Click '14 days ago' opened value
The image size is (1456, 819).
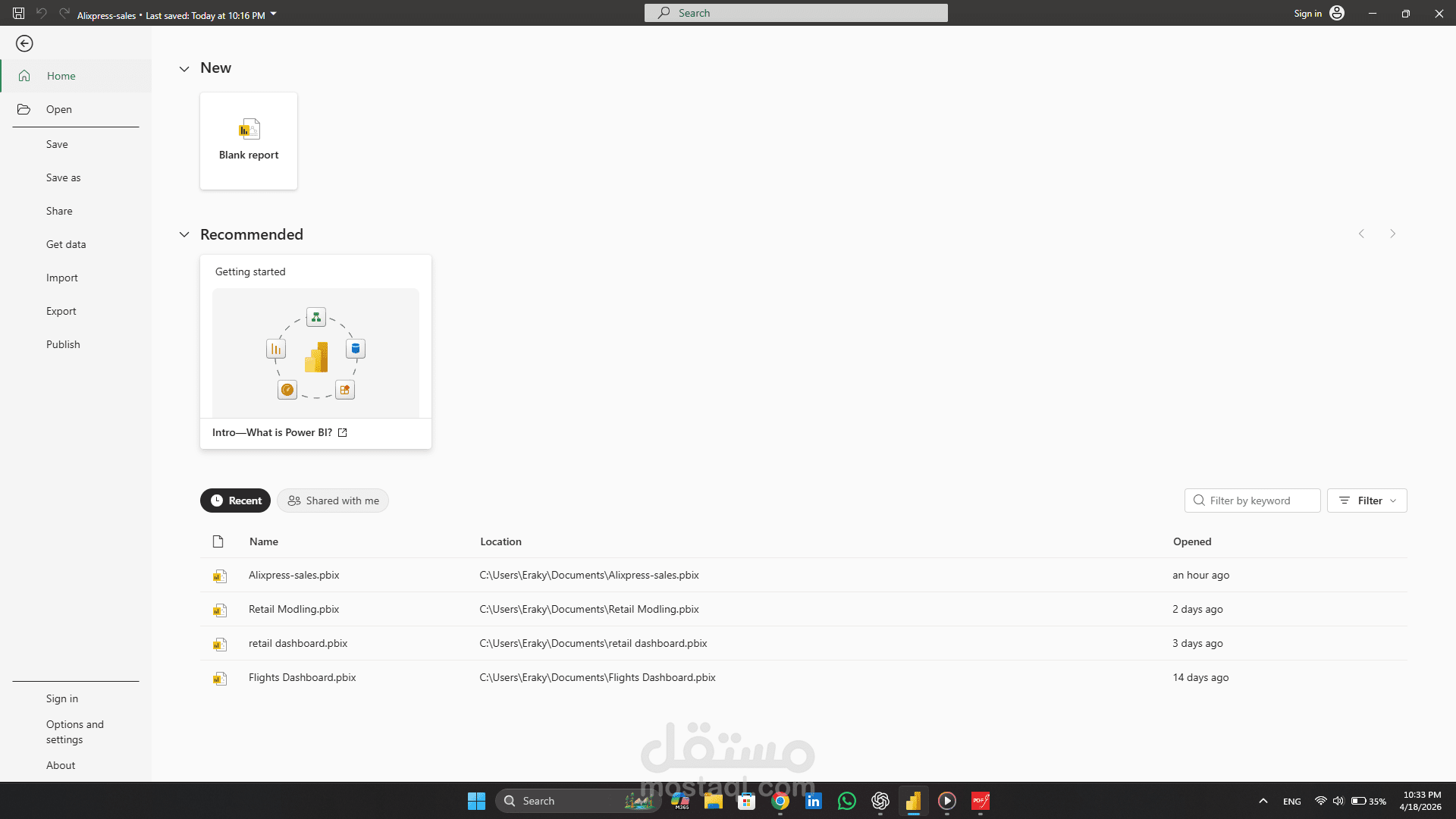click(x=1200, y=677)
